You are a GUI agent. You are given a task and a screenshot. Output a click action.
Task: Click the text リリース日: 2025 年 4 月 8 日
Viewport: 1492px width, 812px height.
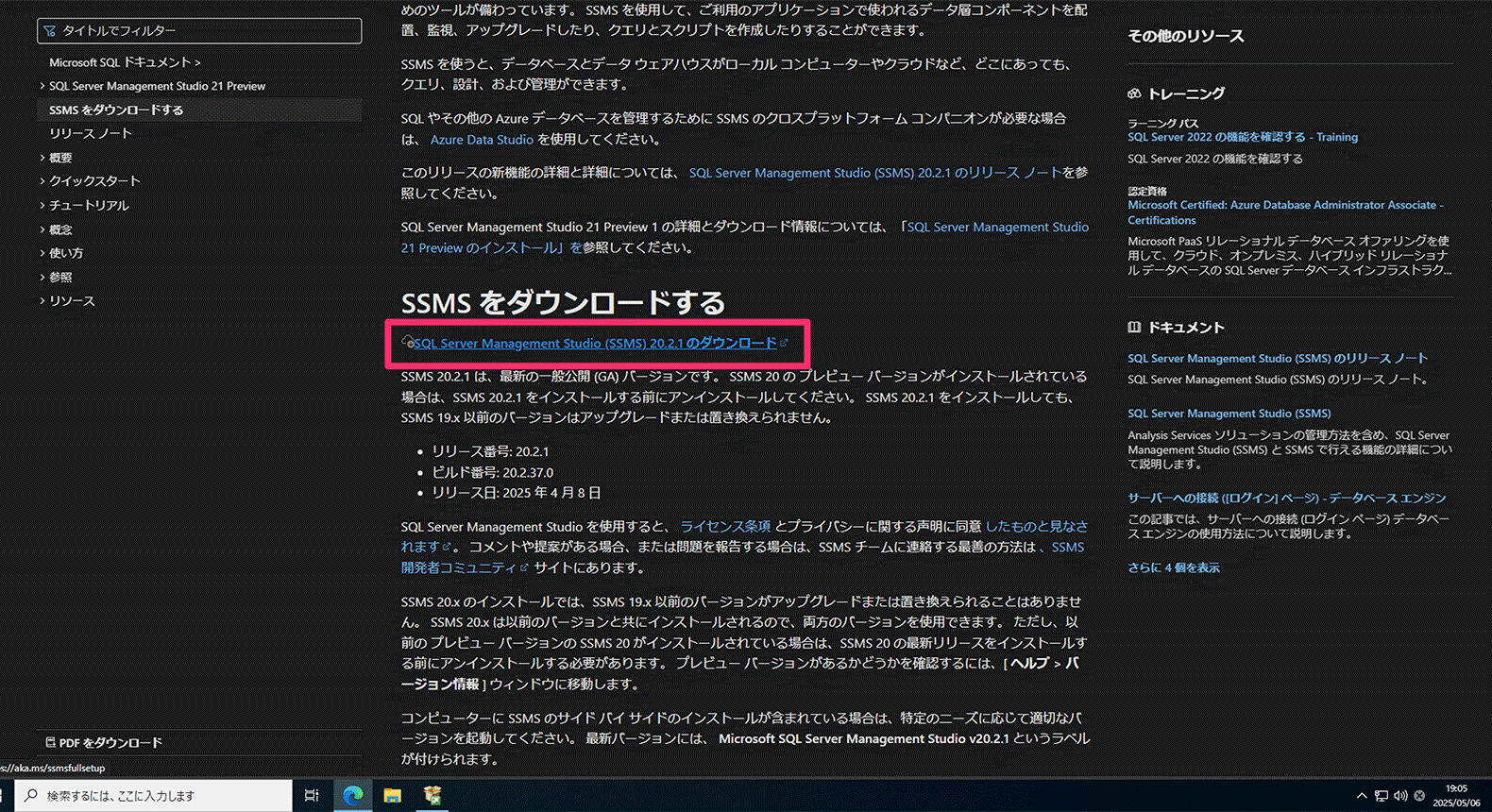pyautogui.click(x=517, y=493)
